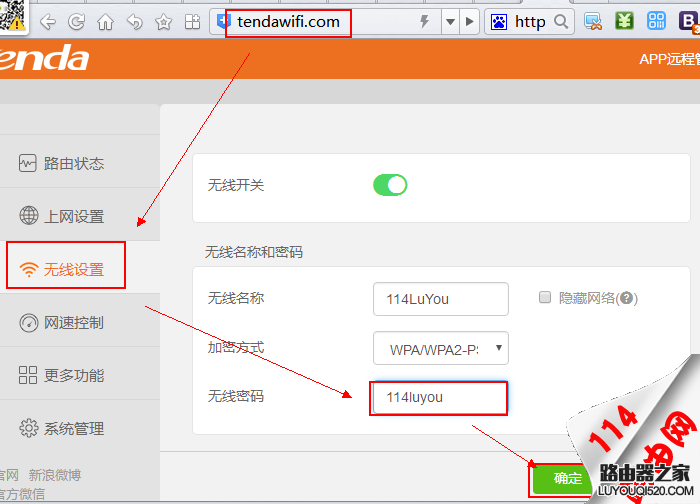Open the 加密方式 WPA/WPA2 dropdown
Screen dimensions: 700x504
[x=441, y=348]
